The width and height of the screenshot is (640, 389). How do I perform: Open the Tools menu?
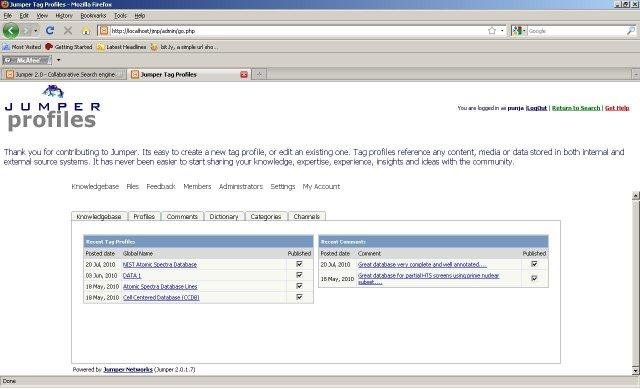click(x=120, y=16)
